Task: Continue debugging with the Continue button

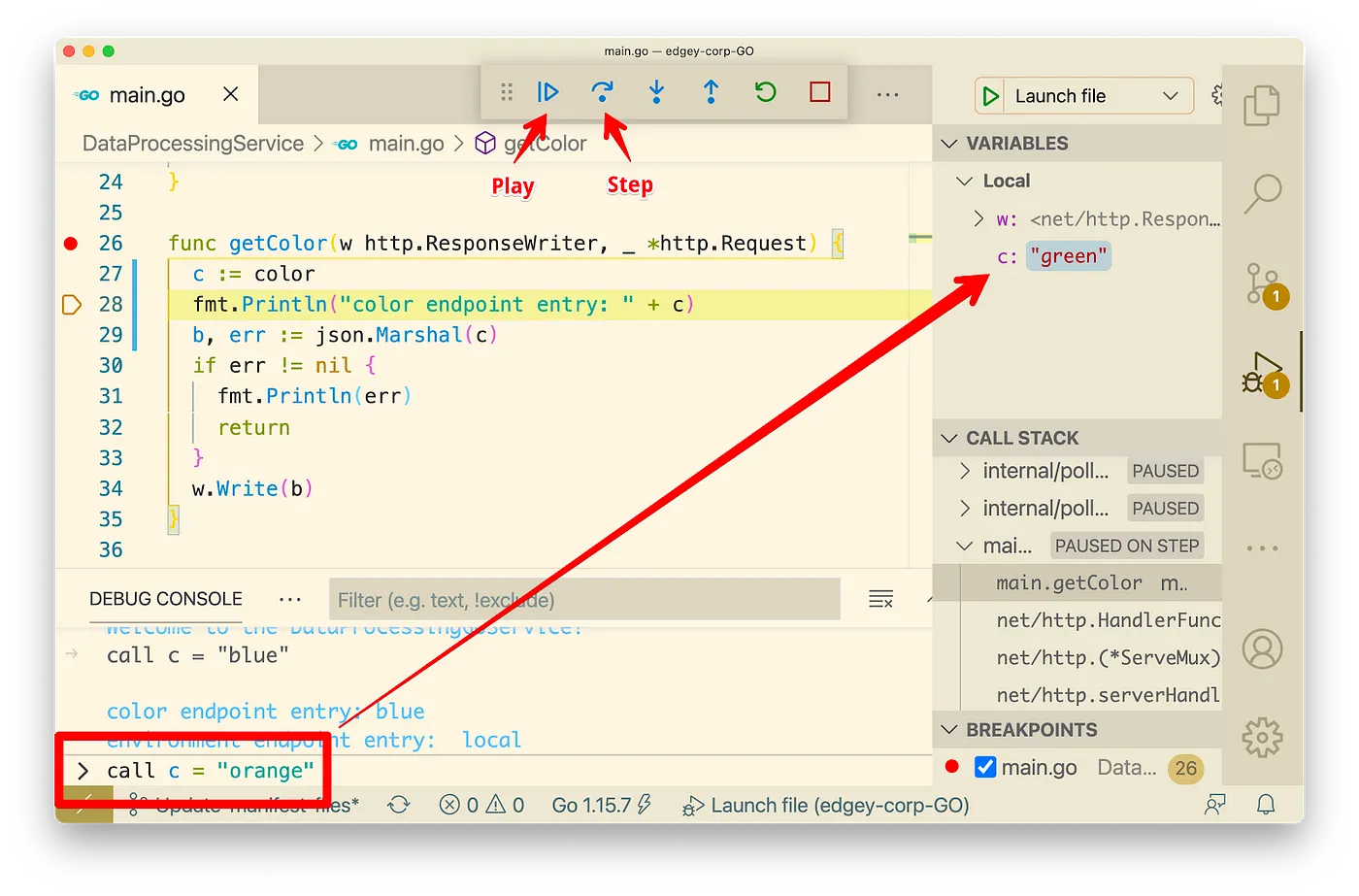Action: point(547,92)
